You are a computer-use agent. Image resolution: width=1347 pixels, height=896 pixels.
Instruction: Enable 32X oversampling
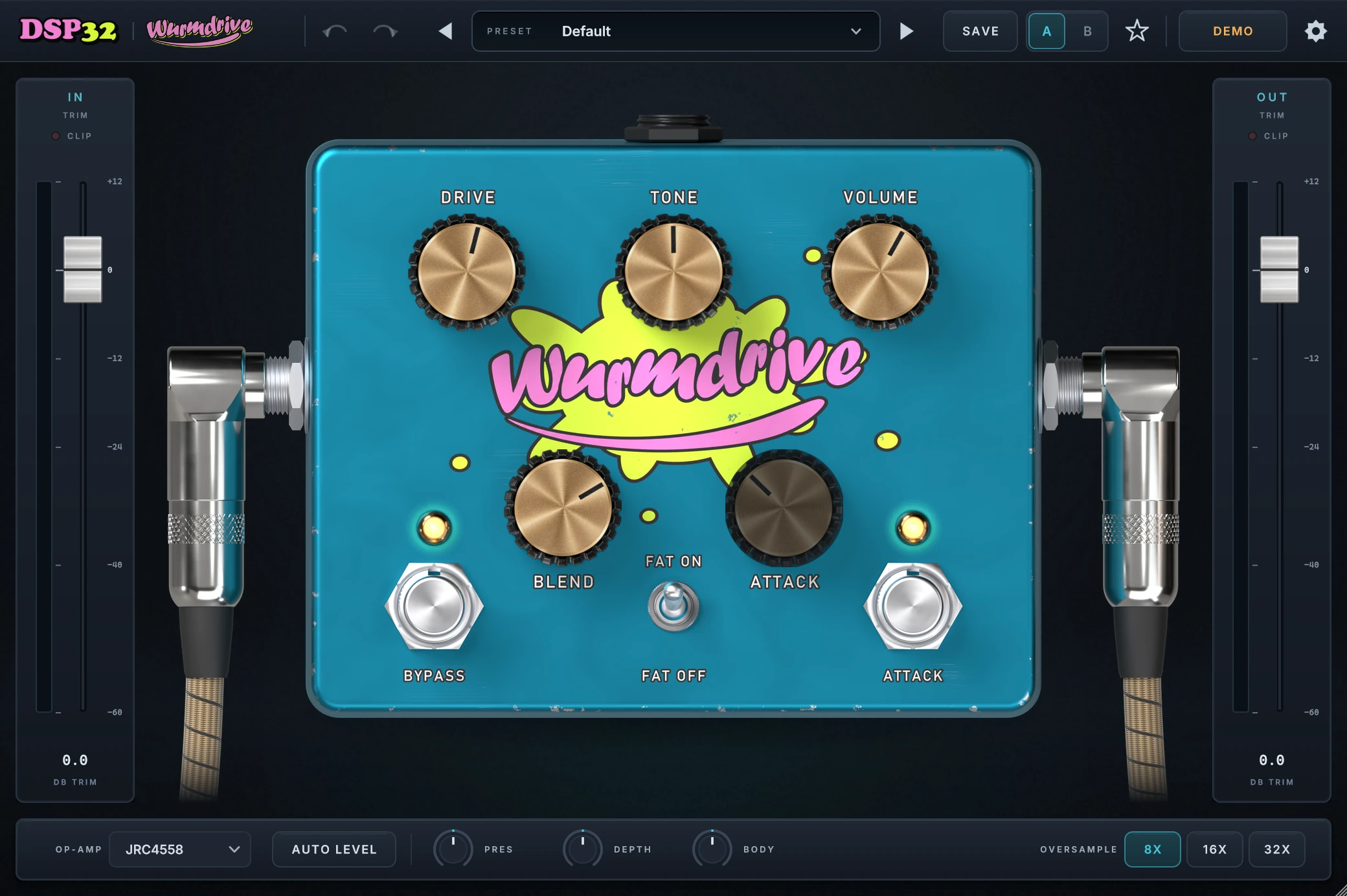[1277, 849]
